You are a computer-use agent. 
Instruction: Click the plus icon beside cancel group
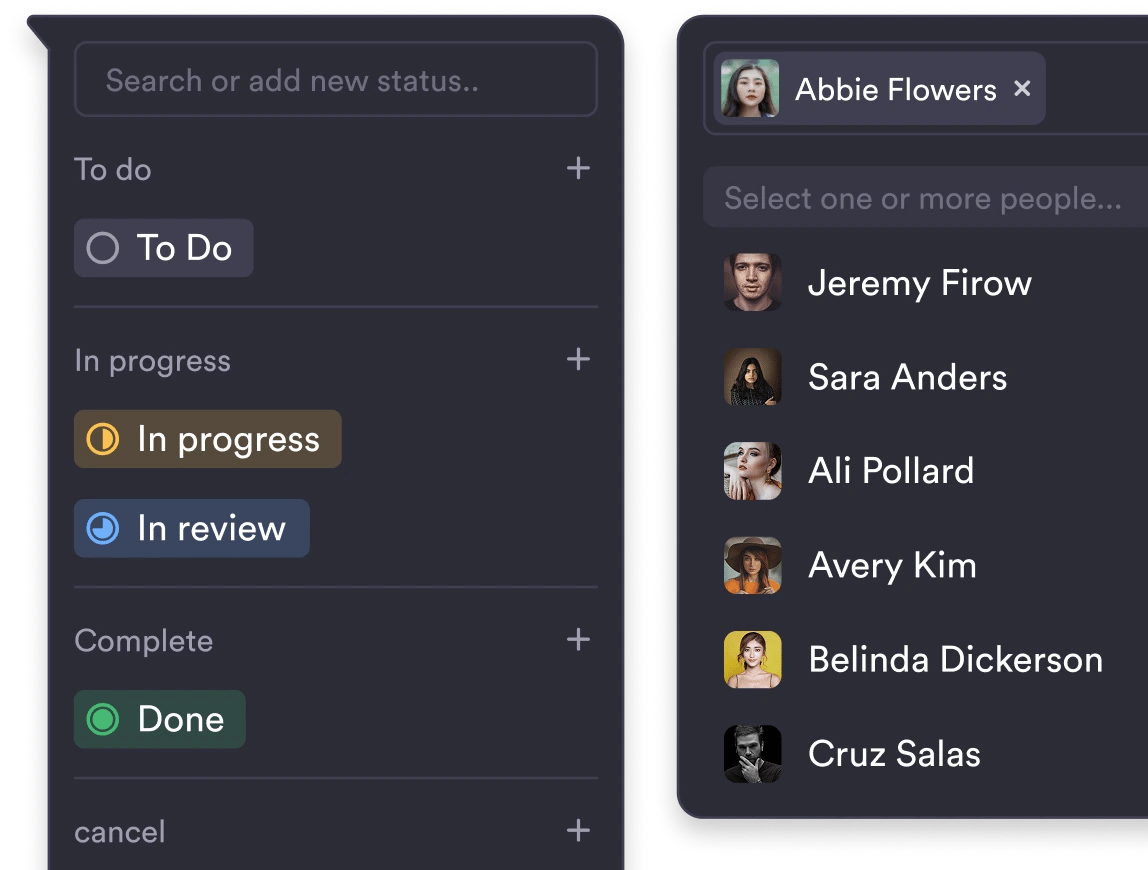(x=578, y=830)
